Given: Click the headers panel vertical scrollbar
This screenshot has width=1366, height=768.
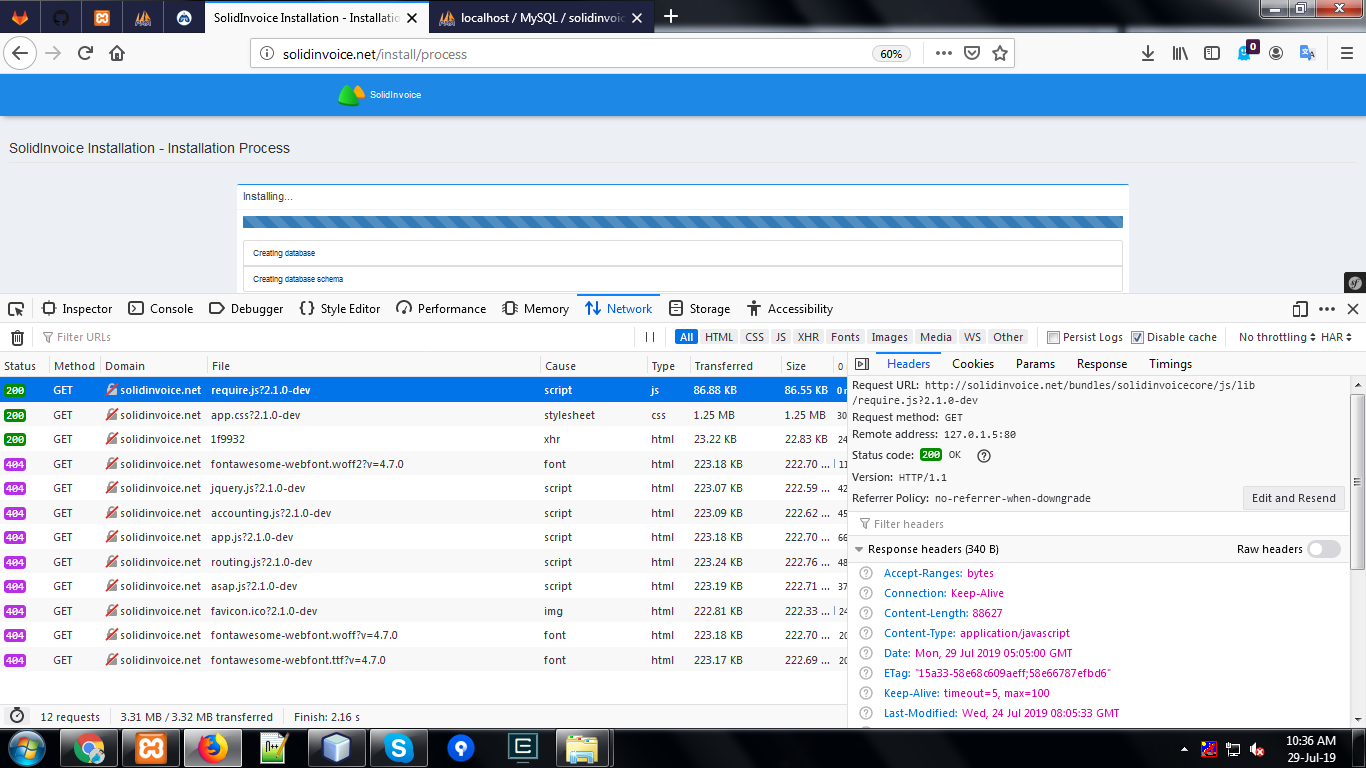Looking at the screenshot, I should (x=1357, y=480).
